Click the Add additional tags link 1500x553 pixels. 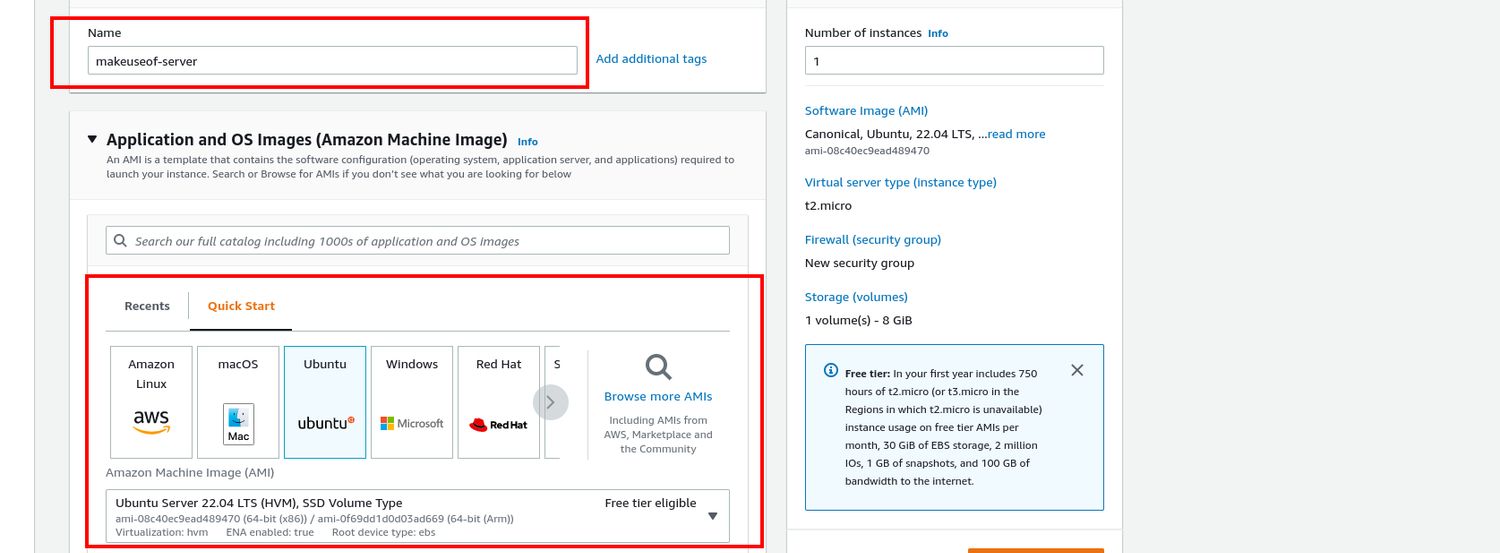(651, 59)
